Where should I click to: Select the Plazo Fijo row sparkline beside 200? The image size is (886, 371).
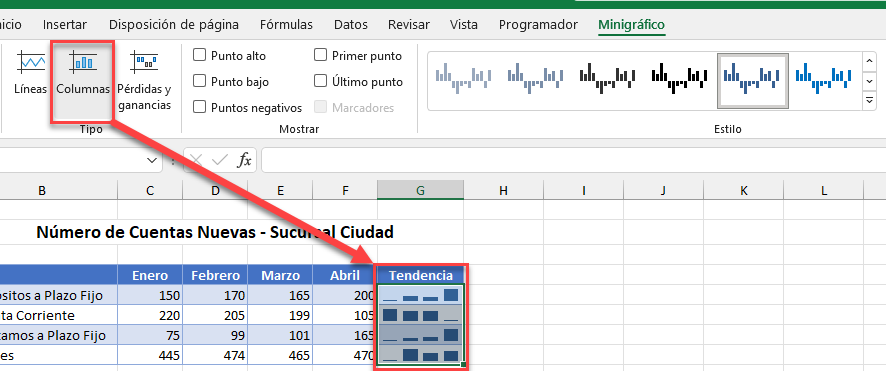(x=420, y=295)
